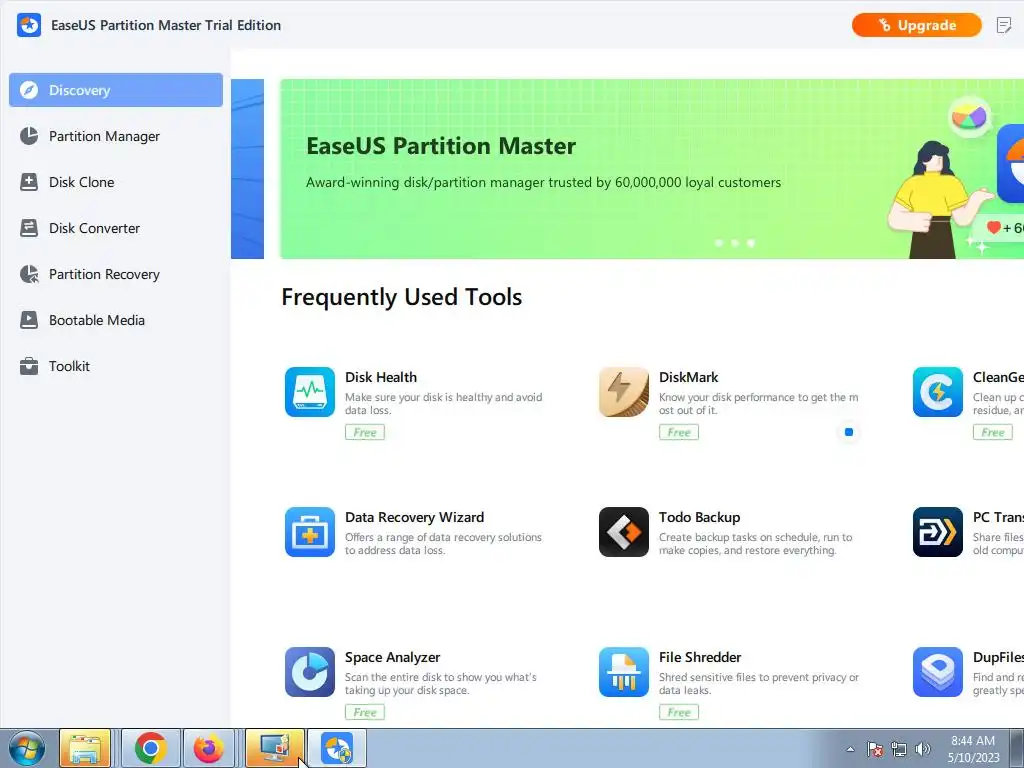Click the volume speaker tray icon
This screenshot has width=1024, height=768.
coord(923,749)
